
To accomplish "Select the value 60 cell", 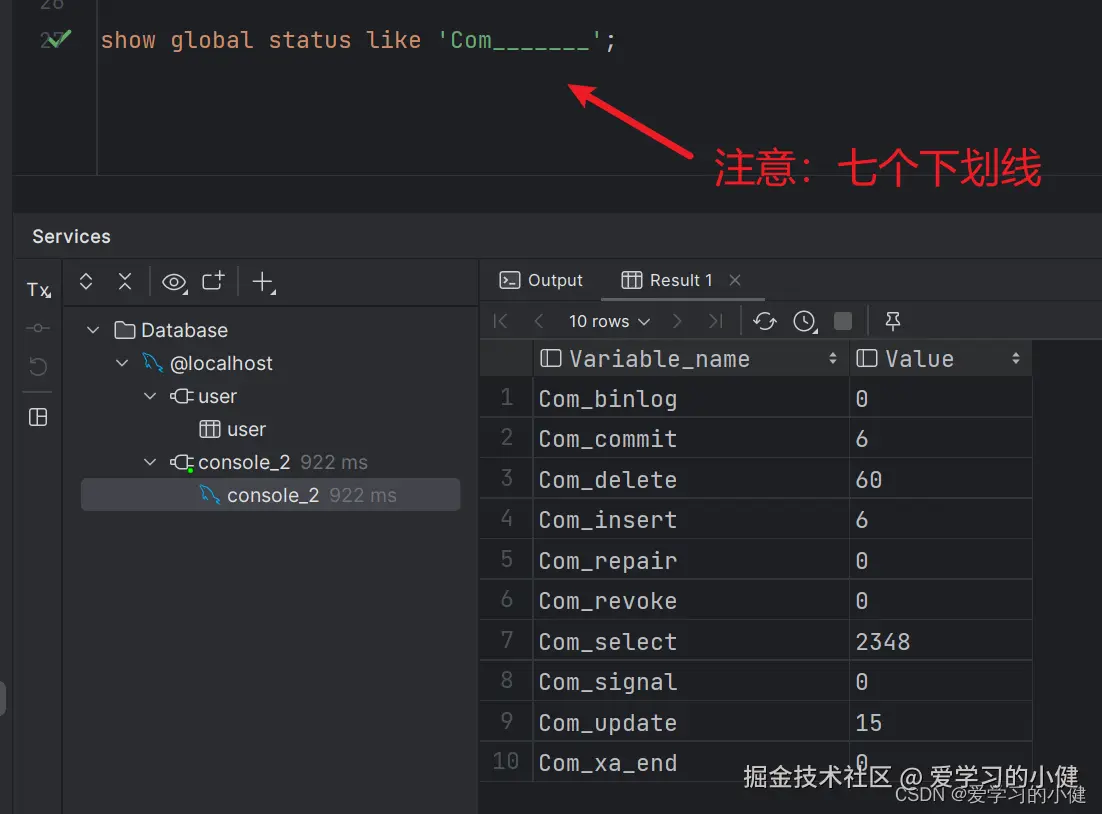I will [940, 479].
